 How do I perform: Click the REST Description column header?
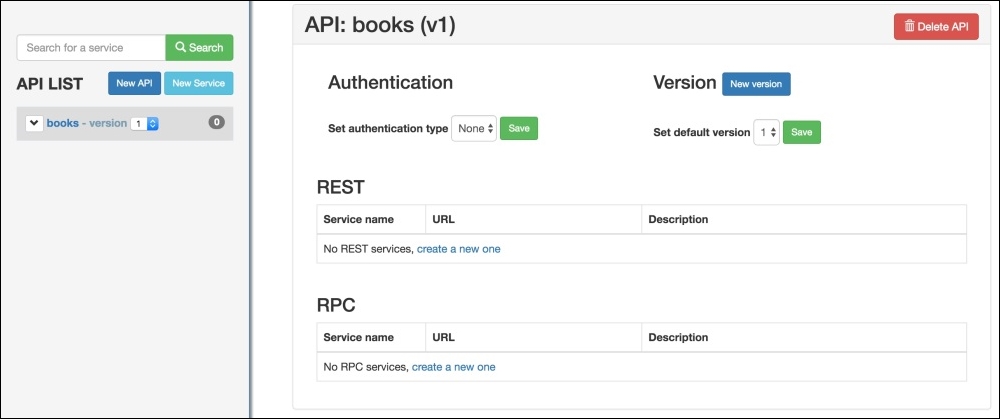click(678, 219)
